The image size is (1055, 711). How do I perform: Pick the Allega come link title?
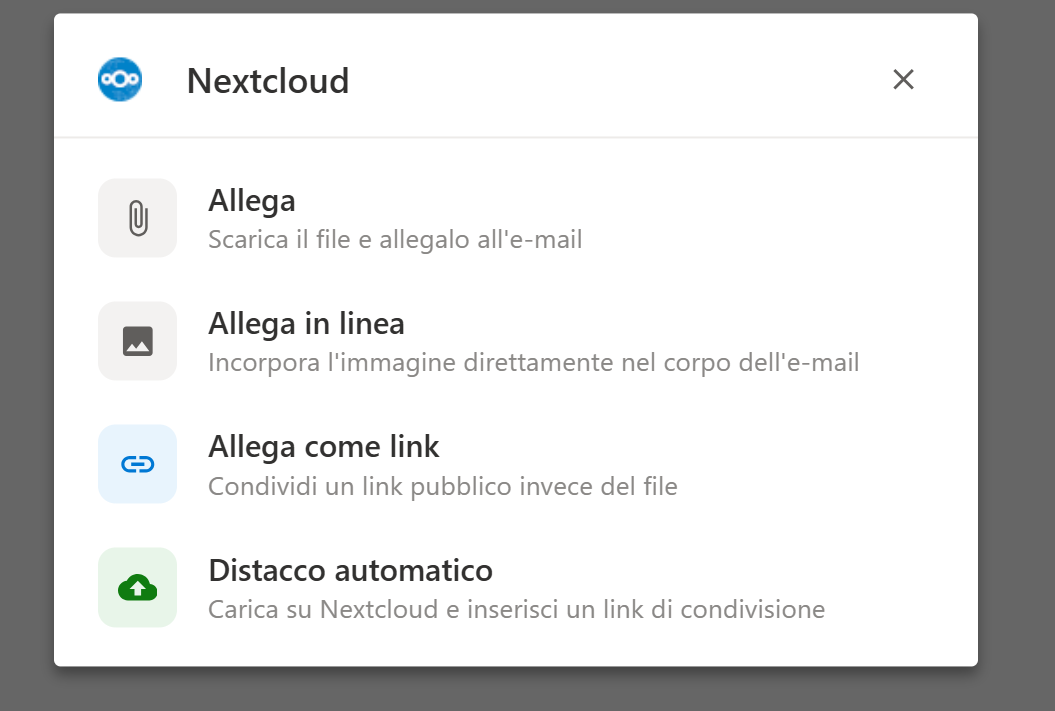point(324,446)
